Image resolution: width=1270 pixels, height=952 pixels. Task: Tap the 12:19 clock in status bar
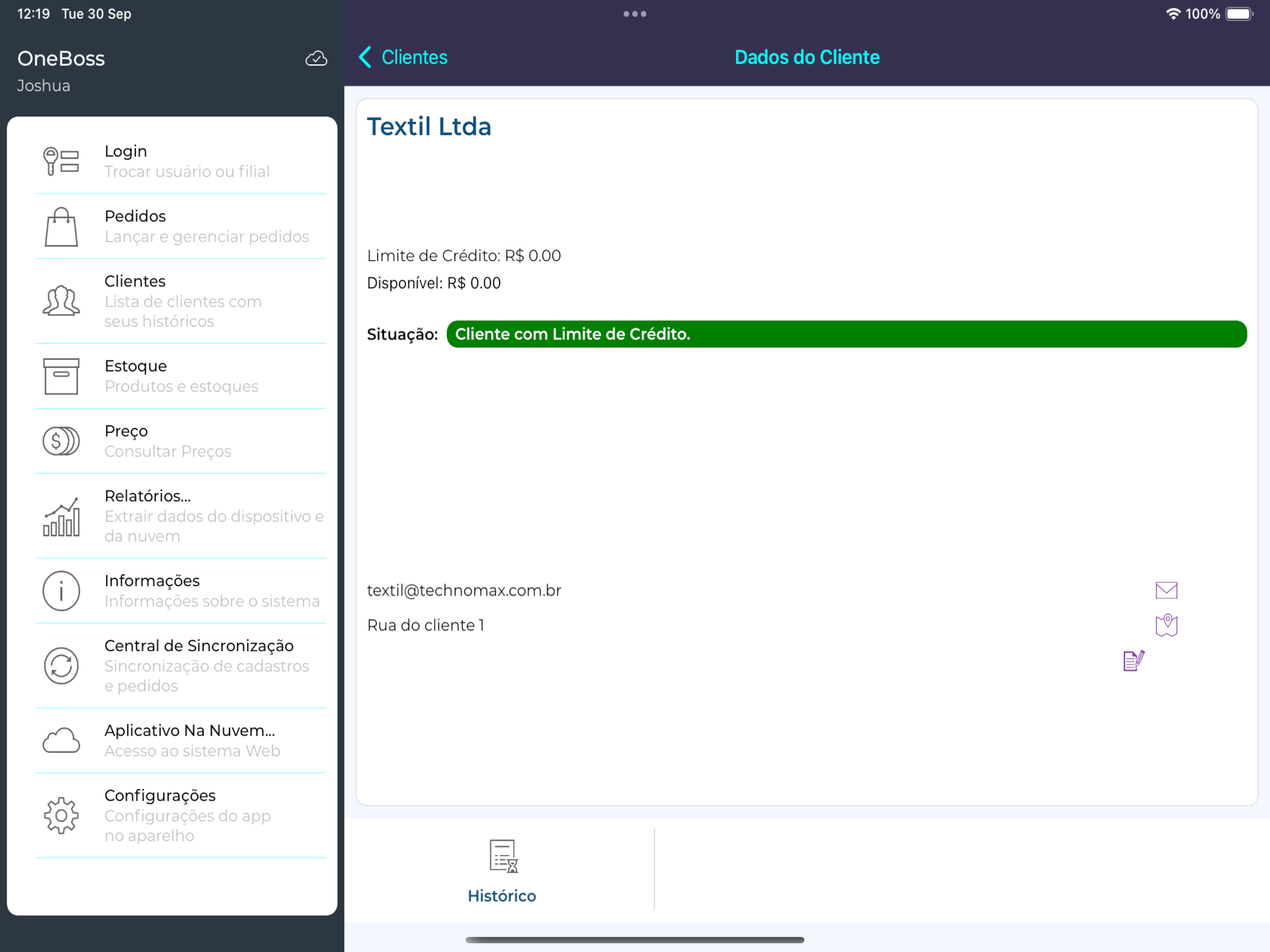click(x=33, y=14)
